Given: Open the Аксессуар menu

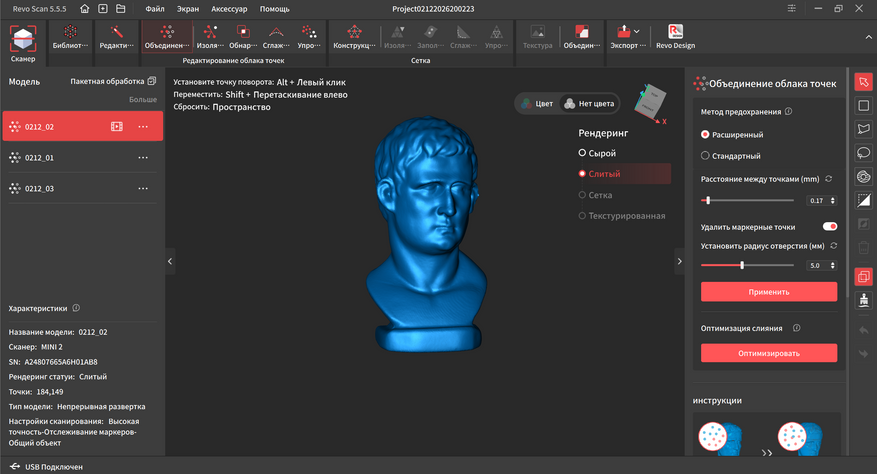Looking at the screenshot, I should point(229,9).
